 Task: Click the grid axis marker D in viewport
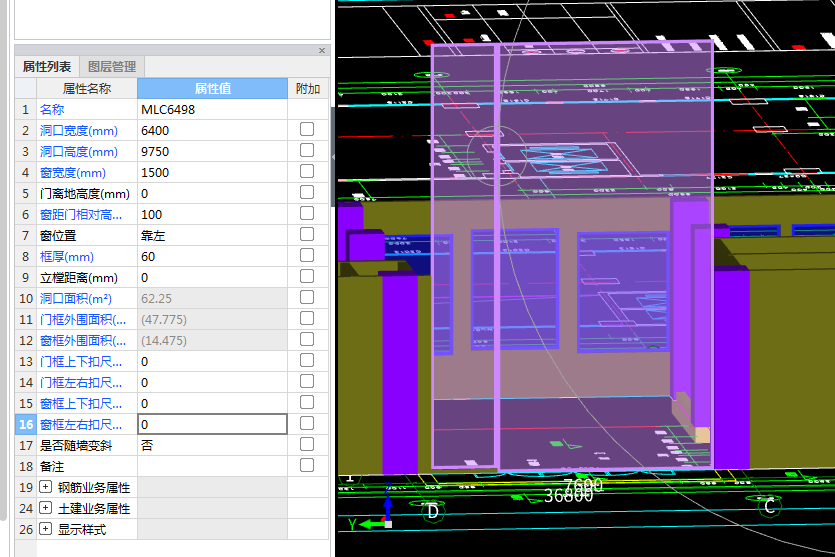pos(432,512)
